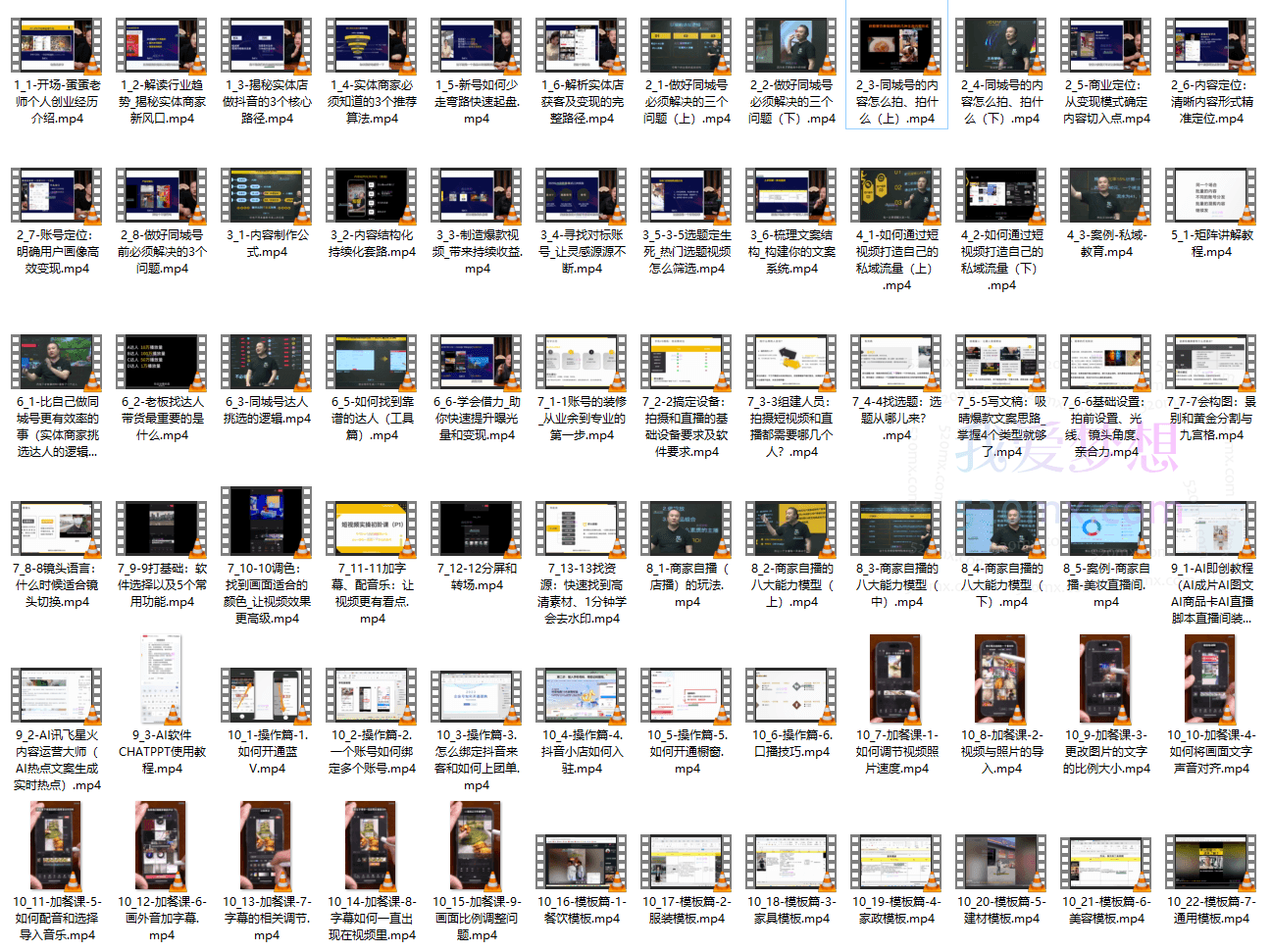Image resolution: width=1272 pixels, height=952 pixels.
Task: Open the 9_3-AI软件CHATPPT使用教程.mp4 file
Action: click(x=162, y=679)
